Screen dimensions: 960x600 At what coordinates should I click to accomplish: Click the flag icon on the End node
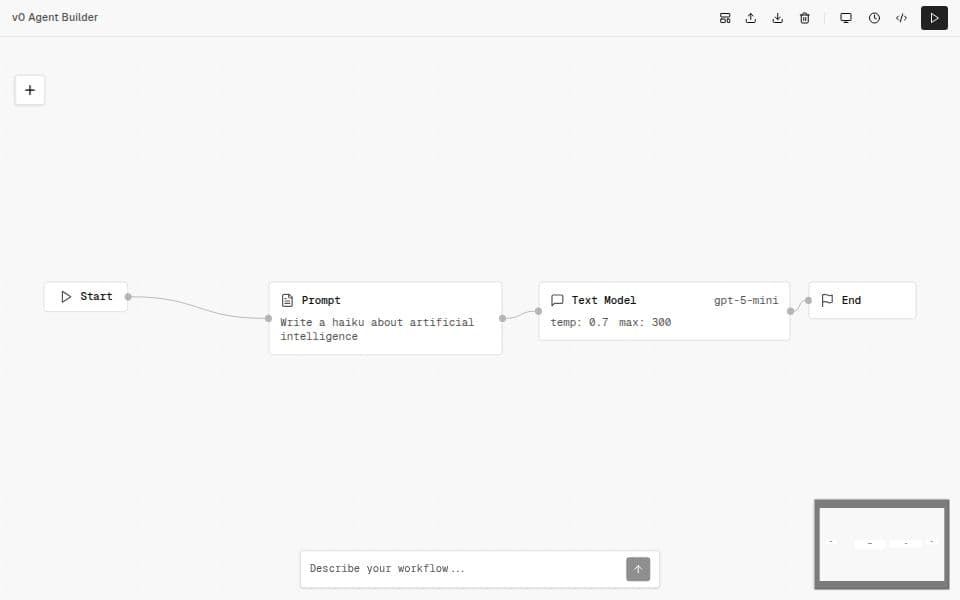[829, 300]
